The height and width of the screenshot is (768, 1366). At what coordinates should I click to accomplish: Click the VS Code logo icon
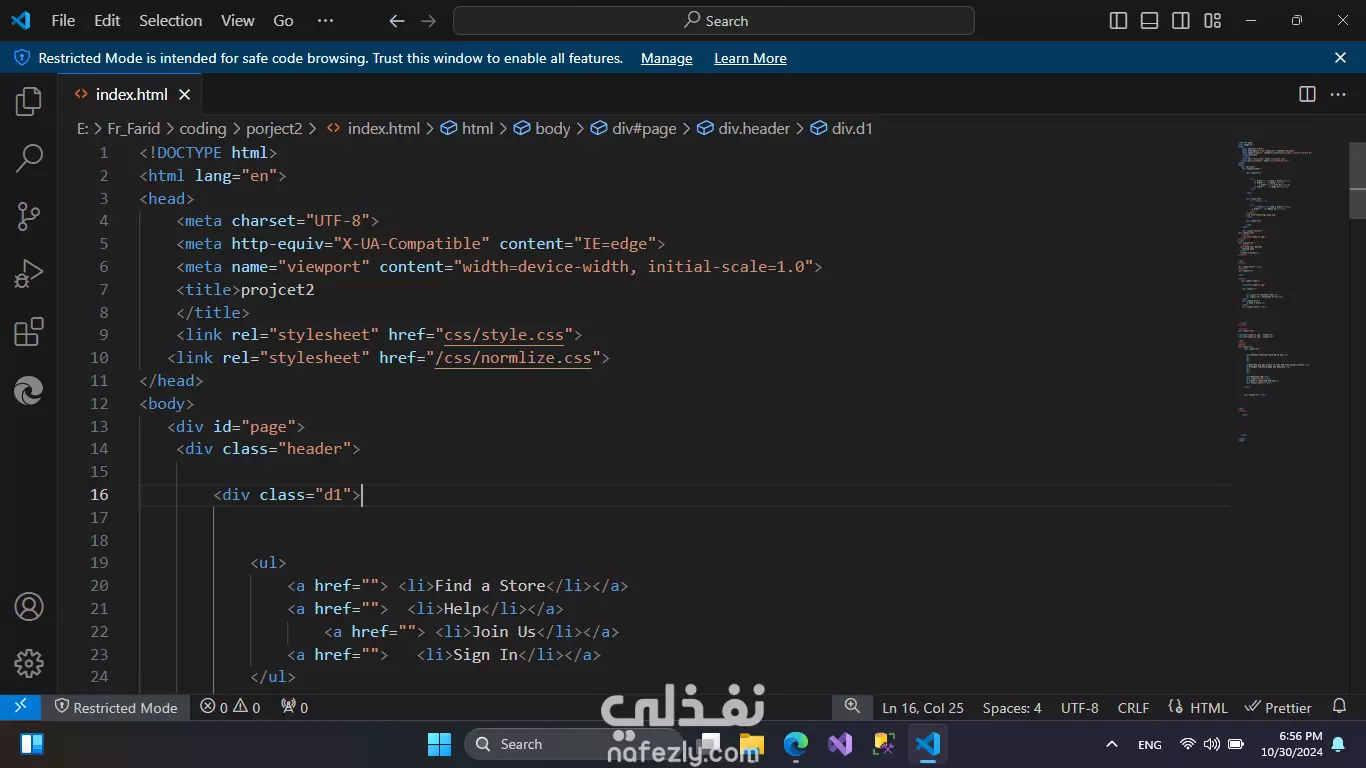pyautogui.click(x=20, y=20)
